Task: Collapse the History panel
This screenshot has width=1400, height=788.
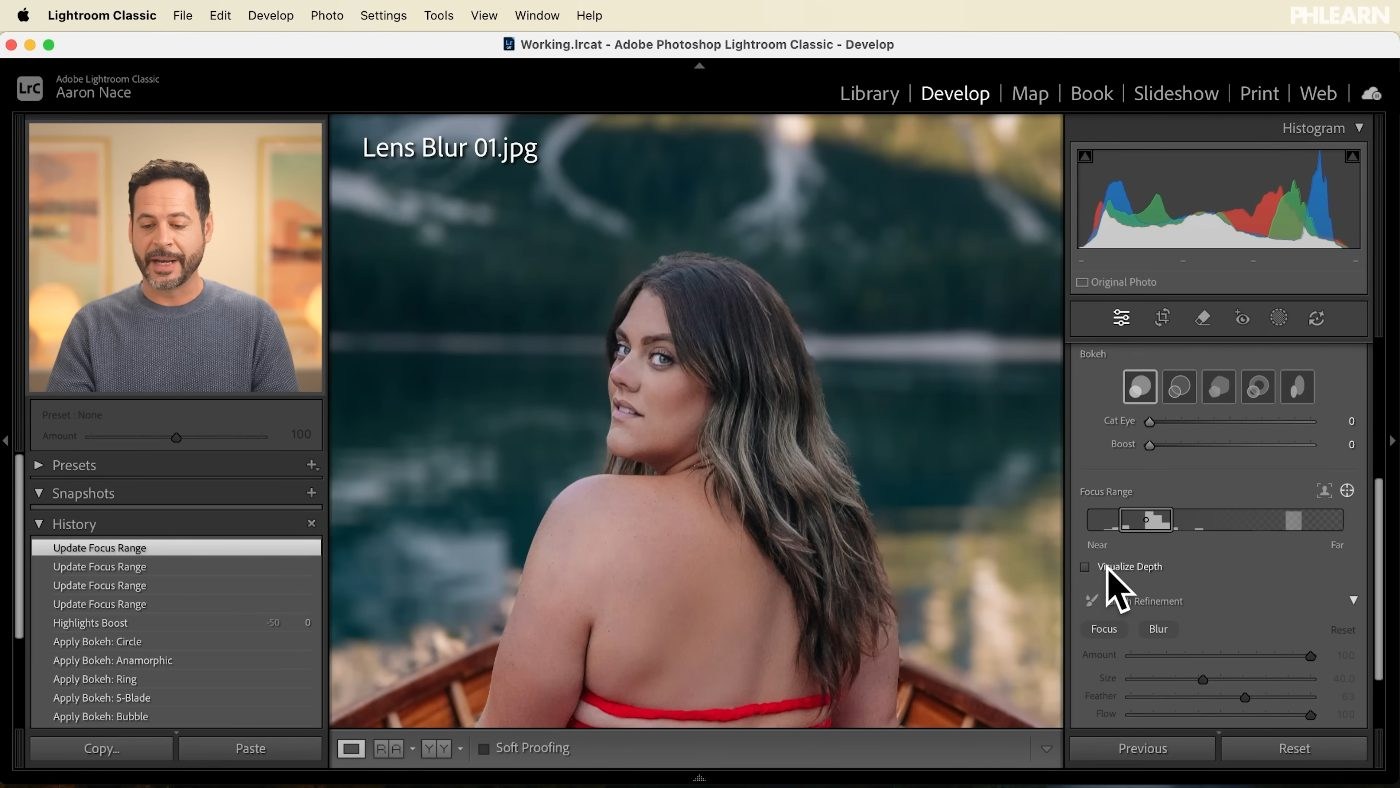Action: click(x=39, y=524)
